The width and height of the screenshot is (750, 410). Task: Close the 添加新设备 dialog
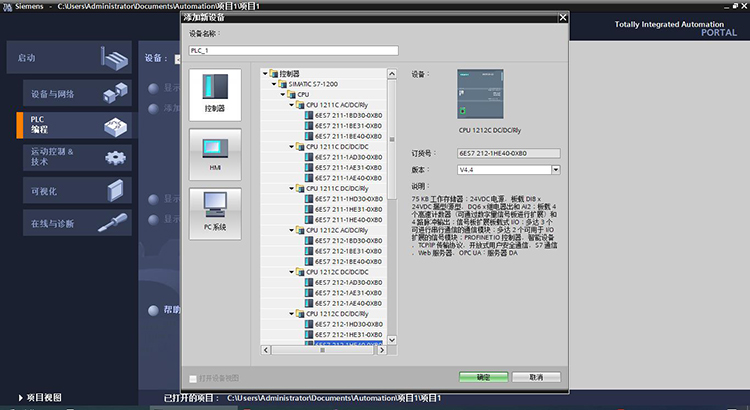pyautogui.click(x=563, y=18)
